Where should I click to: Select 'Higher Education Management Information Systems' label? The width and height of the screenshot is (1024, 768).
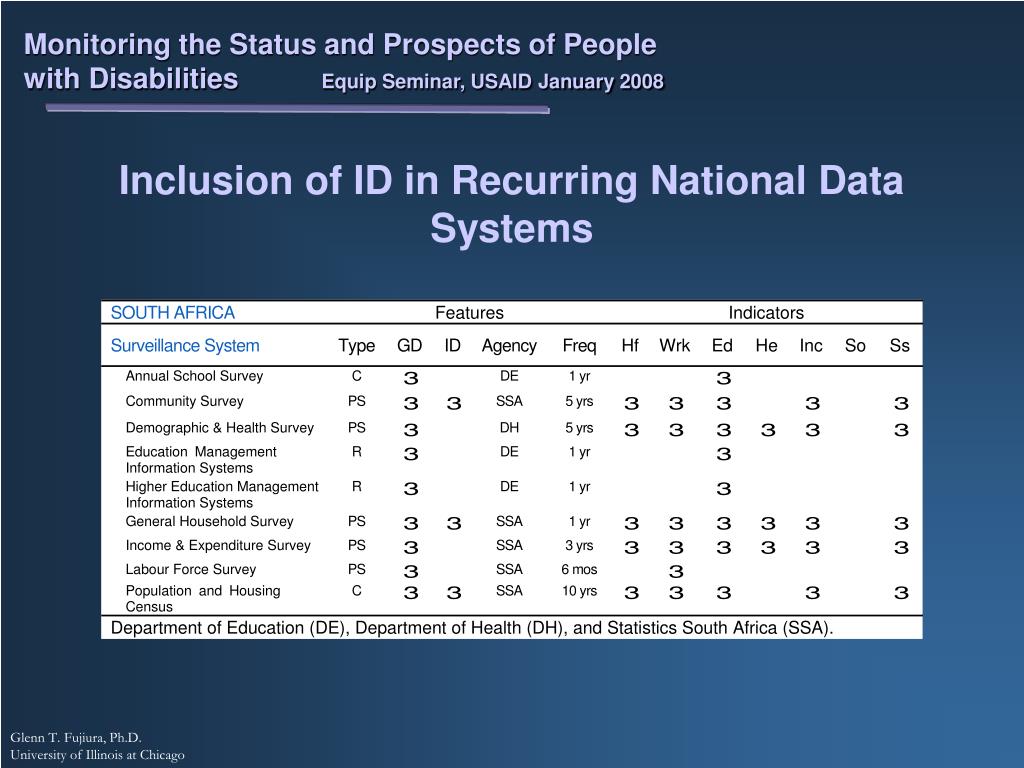(x=222, y=494)
